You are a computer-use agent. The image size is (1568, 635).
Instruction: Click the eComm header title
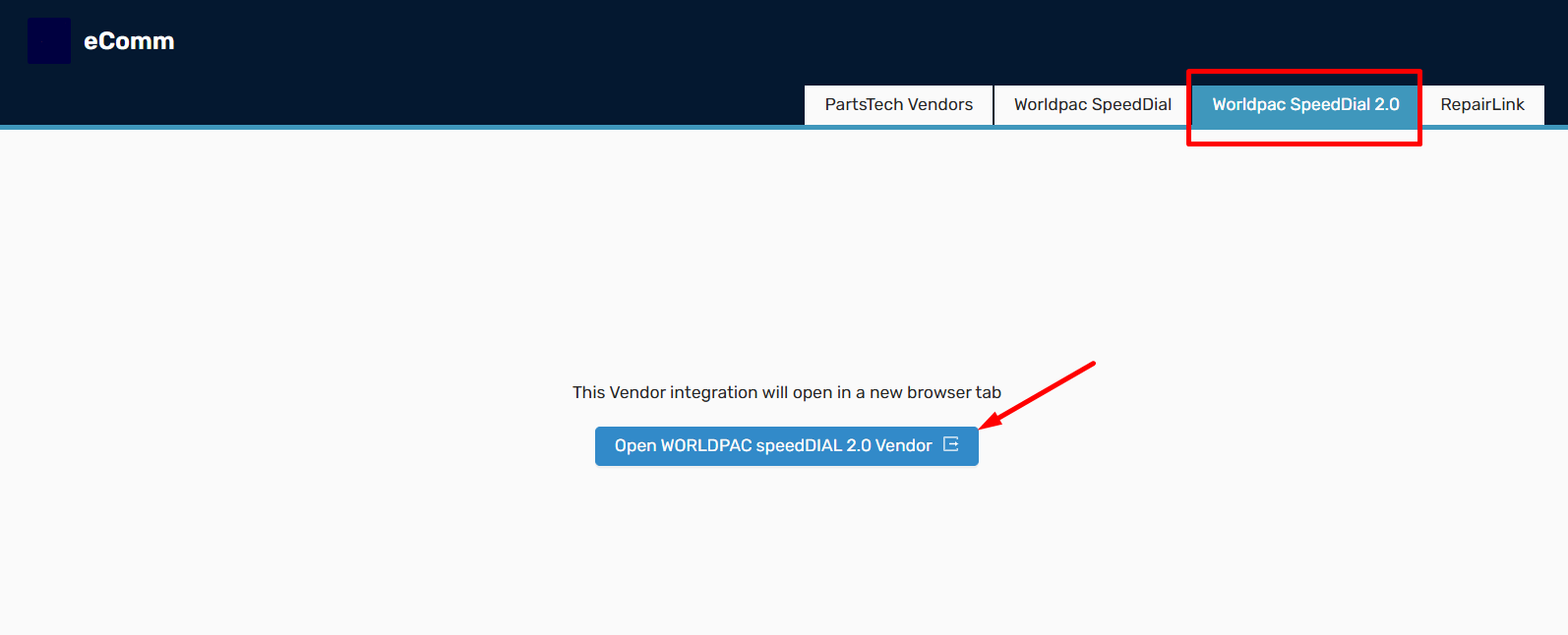129,41
